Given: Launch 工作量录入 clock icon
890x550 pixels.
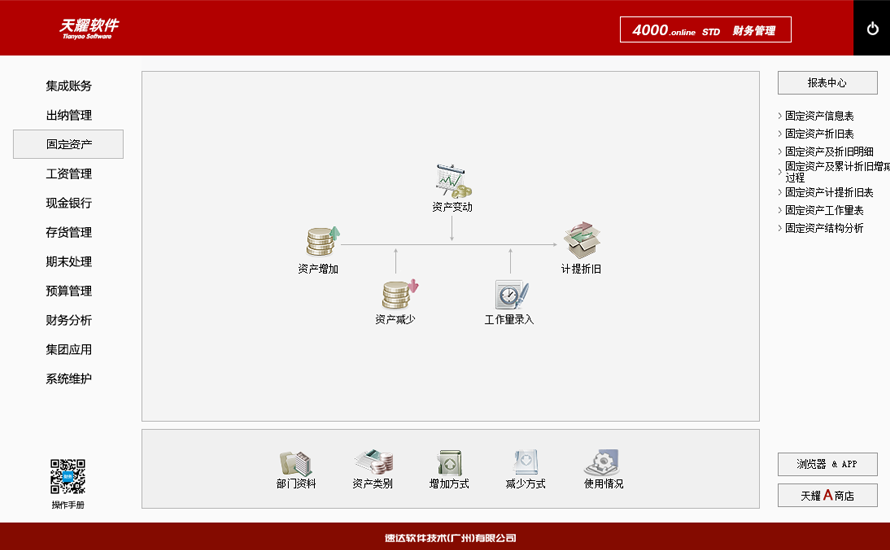Looking at the screenshot, I should coord(511,295).
